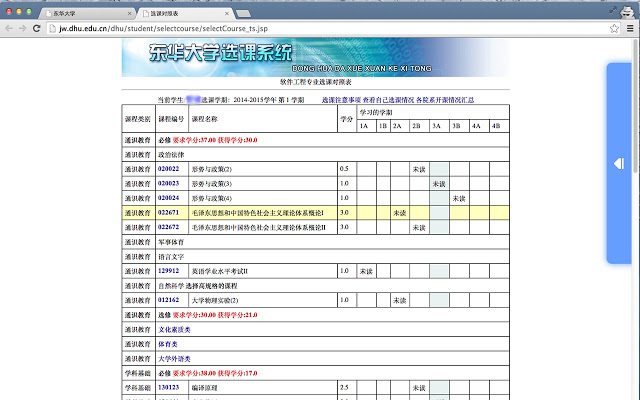This screenshot has width=640, height=400.
Task: Click 未读 in the 012162 row
Action: tap(399, 300)
